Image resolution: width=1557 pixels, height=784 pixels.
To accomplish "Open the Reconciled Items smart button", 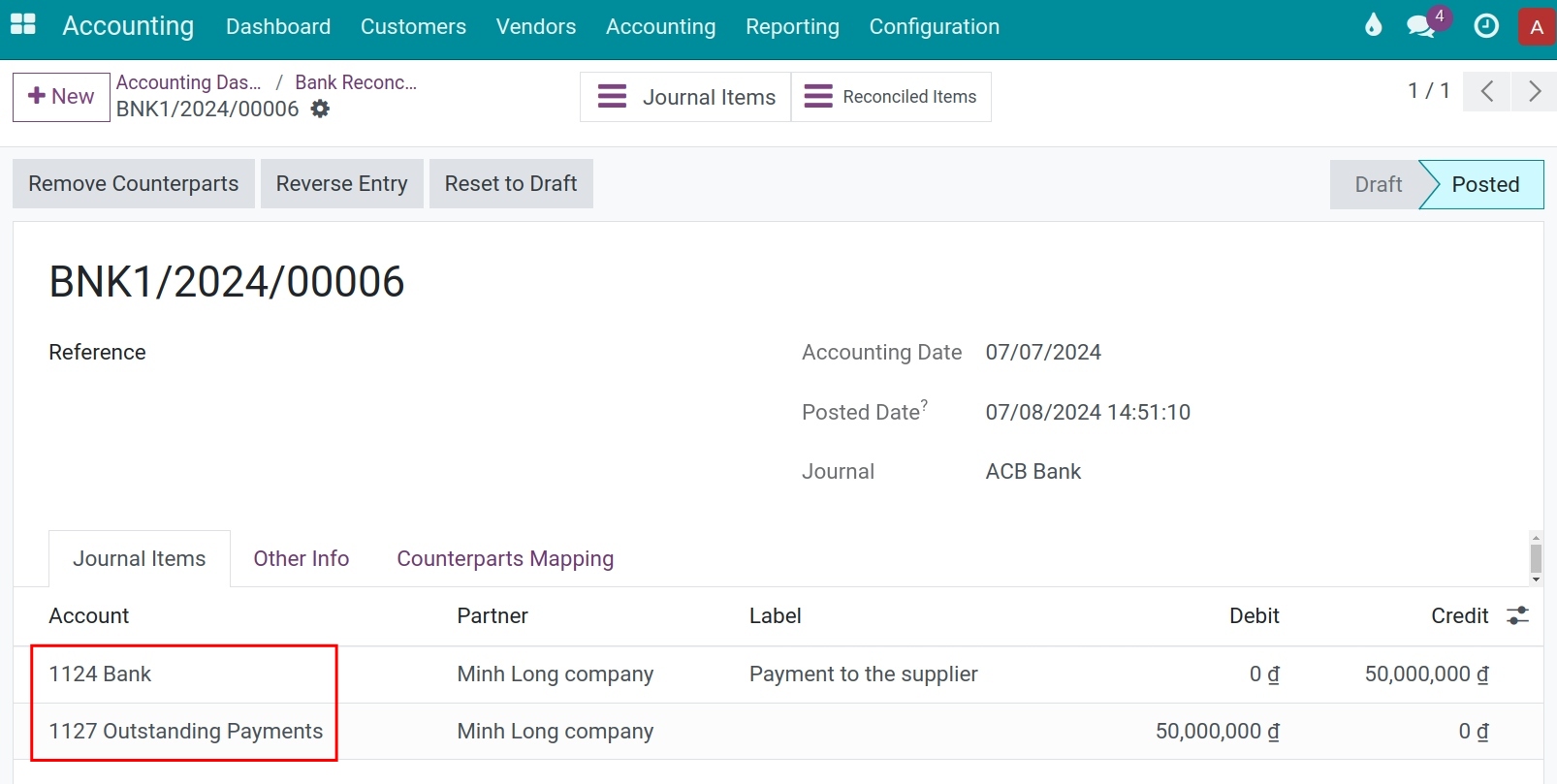I will [x=891, y=97].
